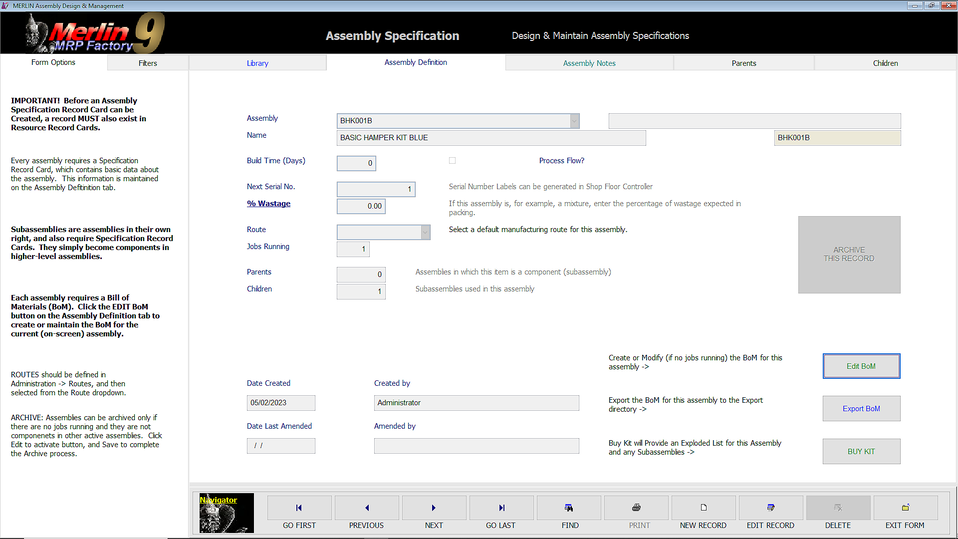
Task: Create a new record
Action: click(704, 513)
